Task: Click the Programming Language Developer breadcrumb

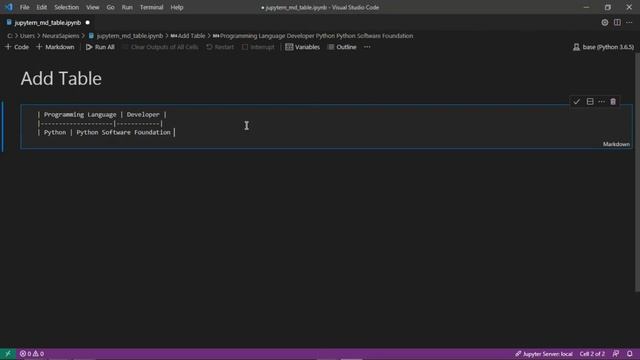Action: (x=313, y=36)
